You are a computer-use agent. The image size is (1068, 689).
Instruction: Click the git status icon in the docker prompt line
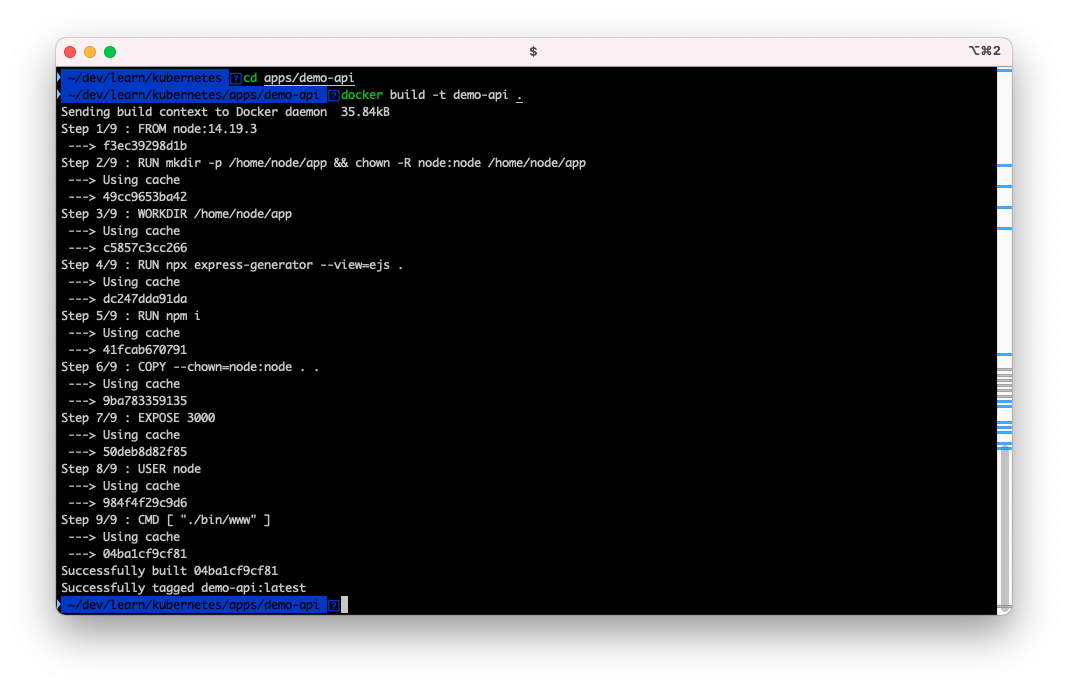point(333,95)
